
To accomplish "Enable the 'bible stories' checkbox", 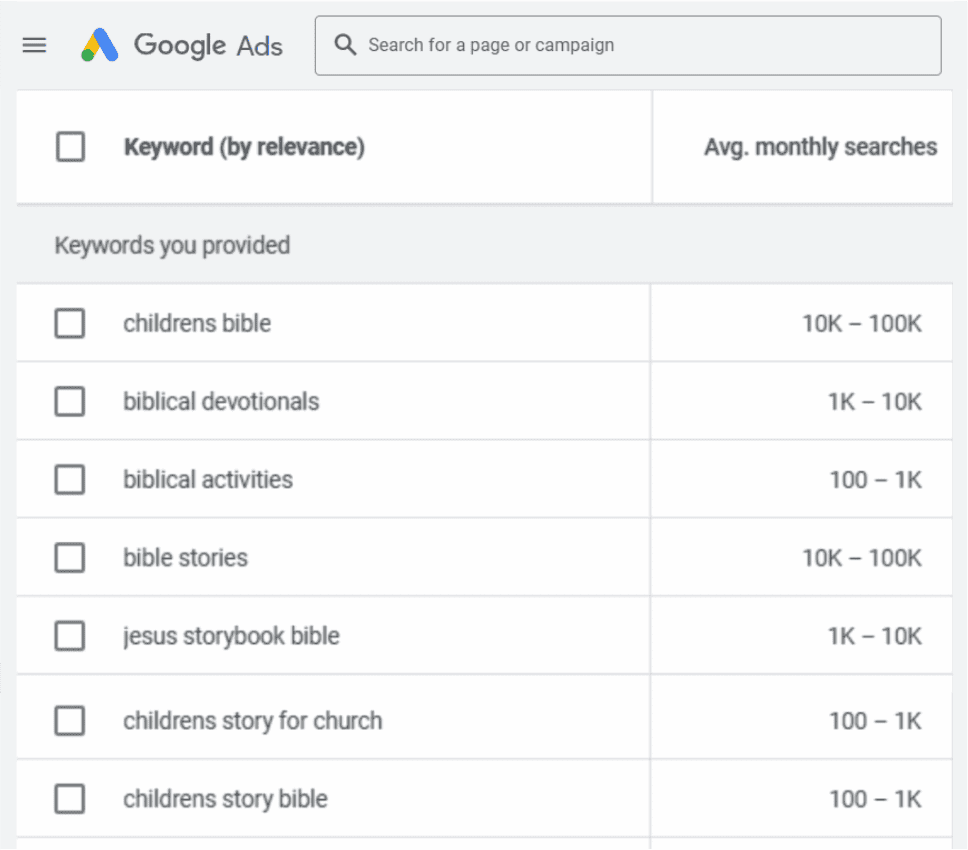I will tap(70, 557).
